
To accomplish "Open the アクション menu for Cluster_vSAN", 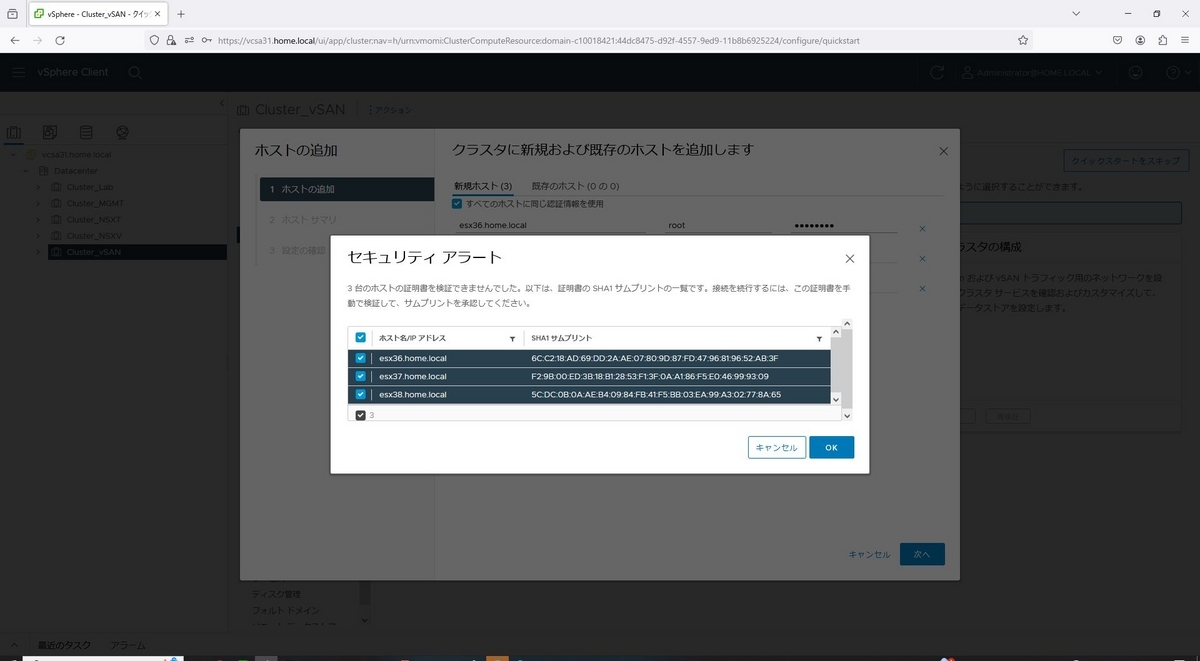I will [x=389, y=110].
